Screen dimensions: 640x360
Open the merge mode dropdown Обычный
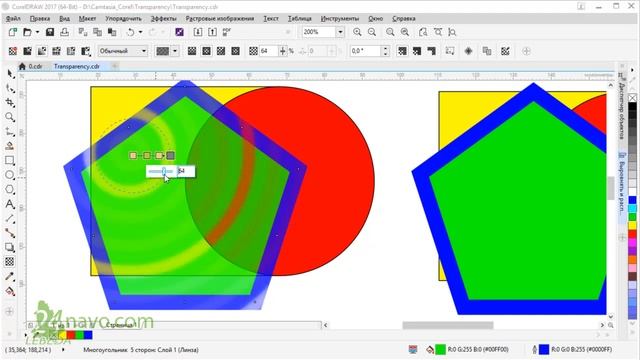pyautogui.click(x=123, y=51)
